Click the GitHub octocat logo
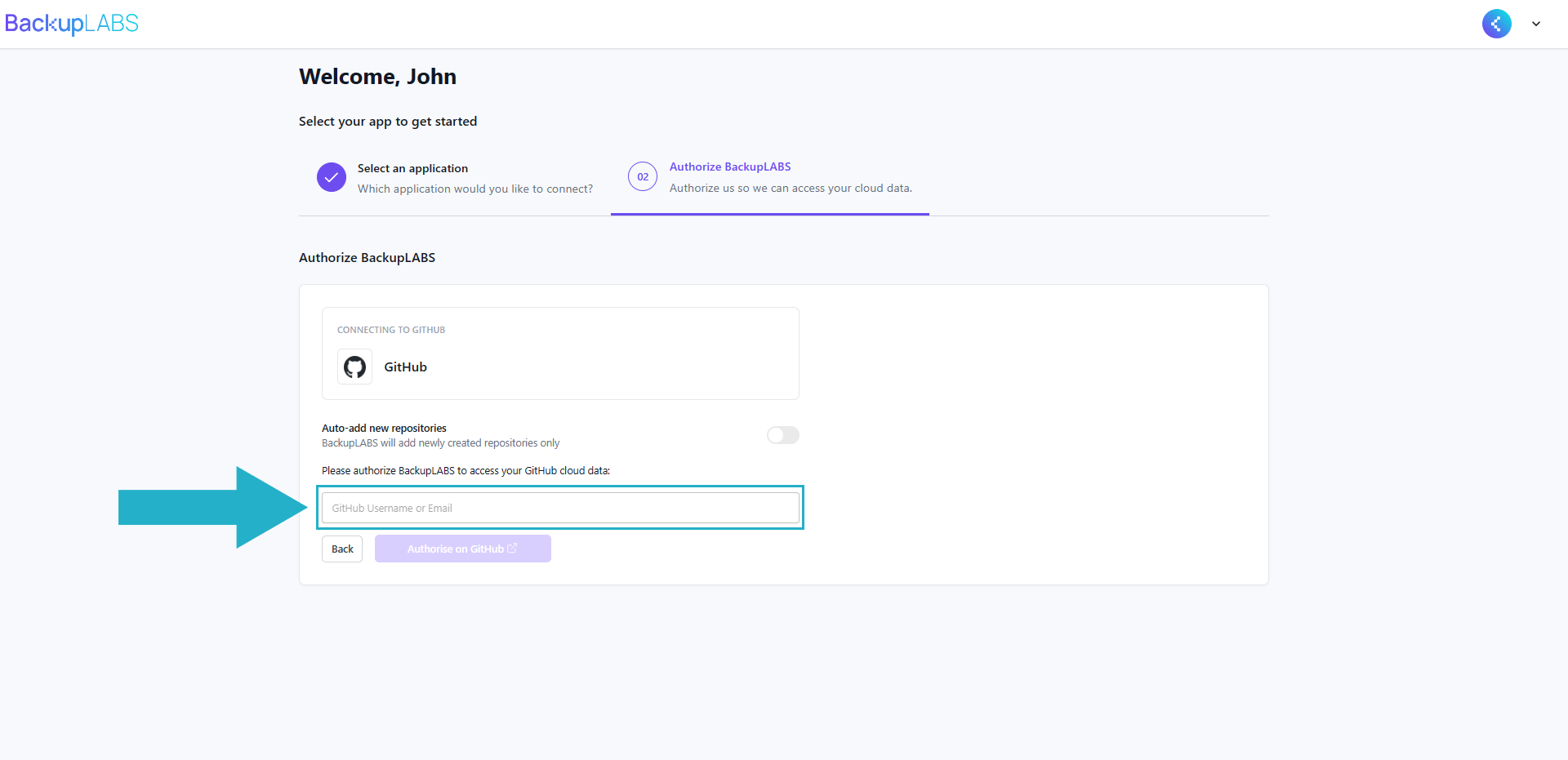 pyautogui.click(x=354, y=367)
